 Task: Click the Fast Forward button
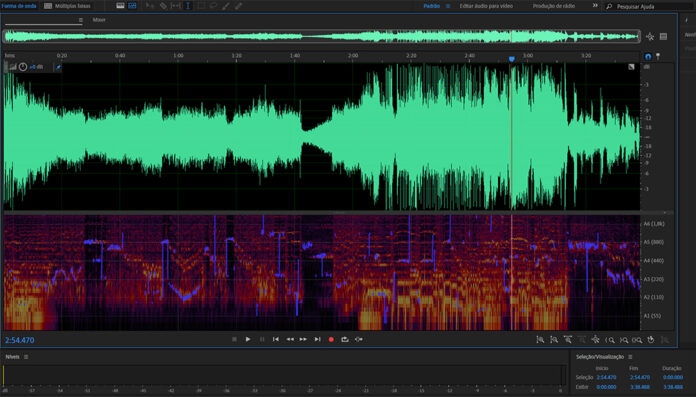point(303,339)
